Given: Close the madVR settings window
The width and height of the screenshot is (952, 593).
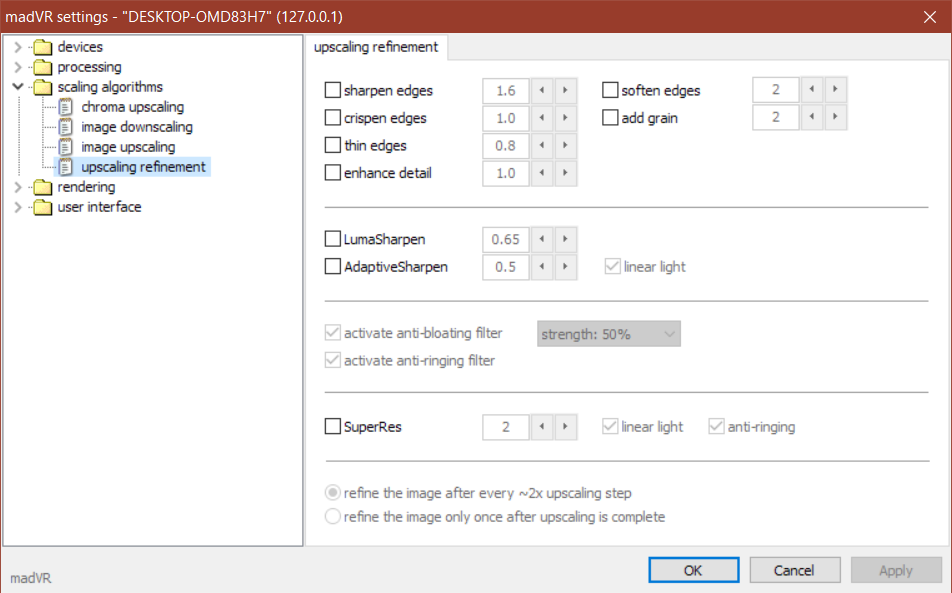Looking at the screenshot, I should pyautogui.click(x=930, y=16).
